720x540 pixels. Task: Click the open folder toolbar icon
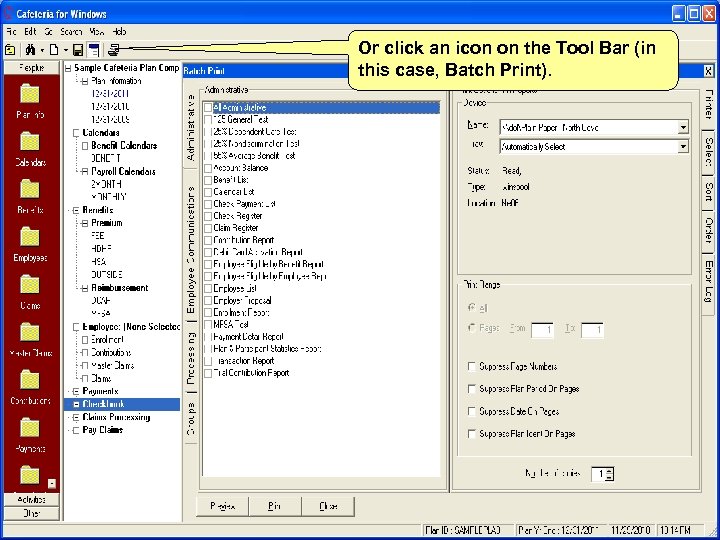tap(10, 50)
